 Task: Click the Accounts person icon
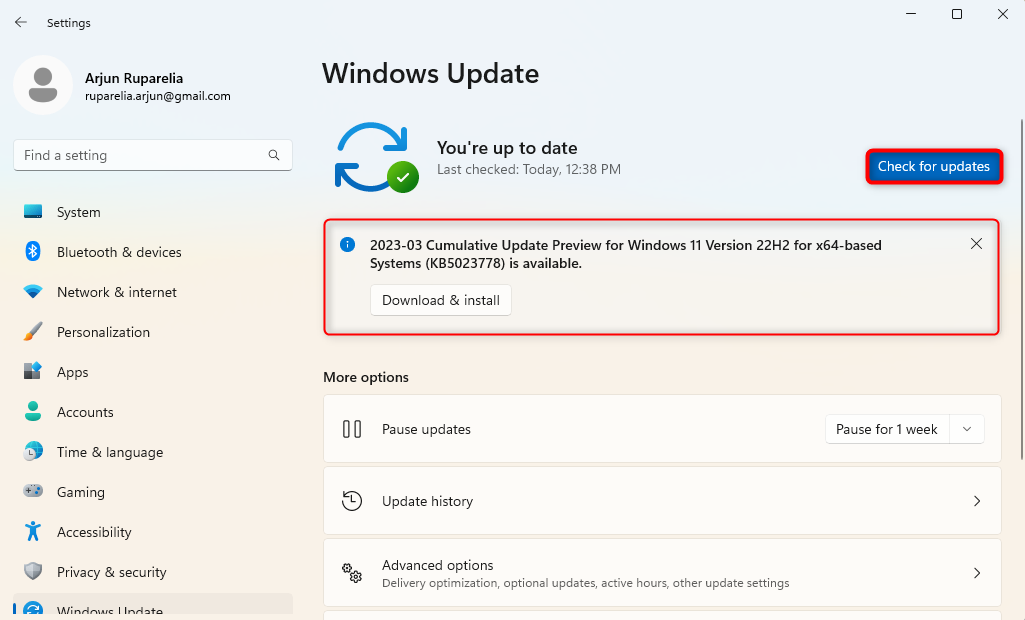point(33,411)
